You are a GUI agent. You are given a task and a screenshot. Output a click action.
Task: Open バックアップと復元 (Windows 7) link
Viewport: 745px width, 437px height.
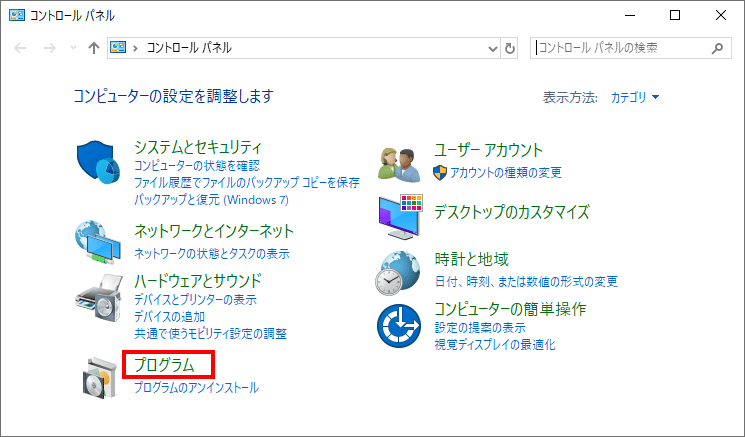[211, 200]
